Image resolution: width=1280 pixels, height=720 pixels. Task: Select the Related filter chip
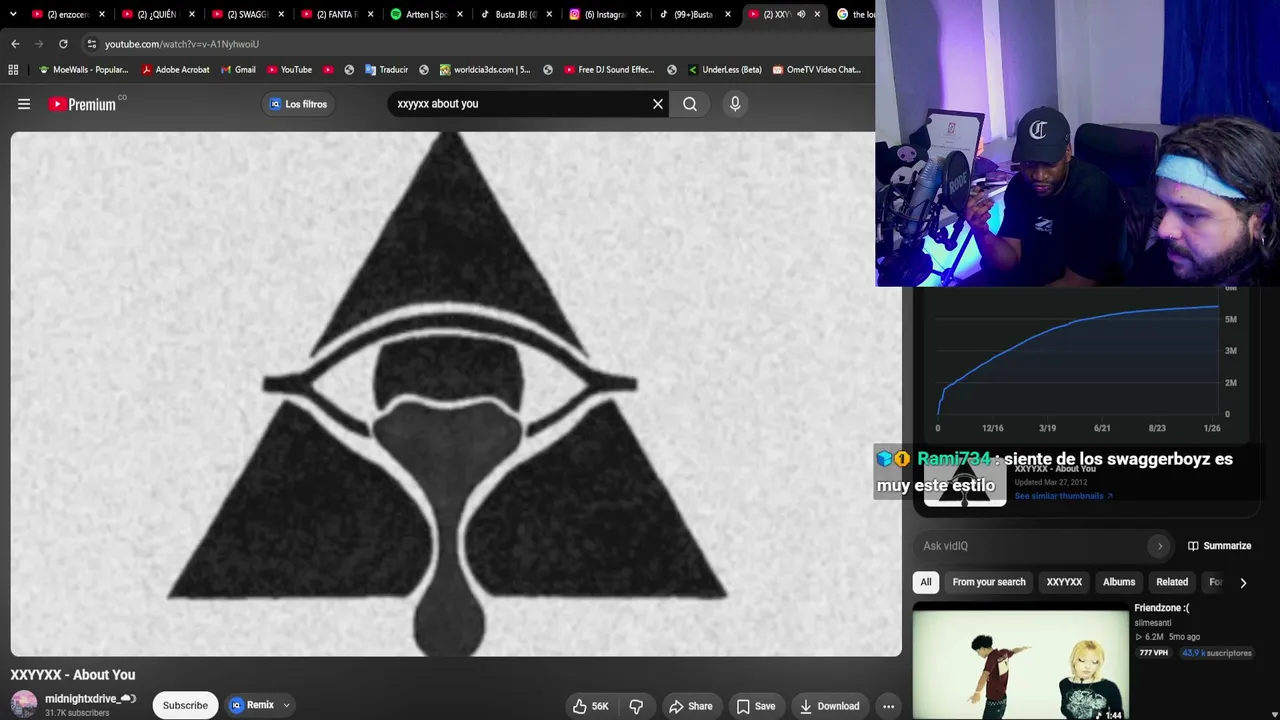click(x=1172, y=582)
